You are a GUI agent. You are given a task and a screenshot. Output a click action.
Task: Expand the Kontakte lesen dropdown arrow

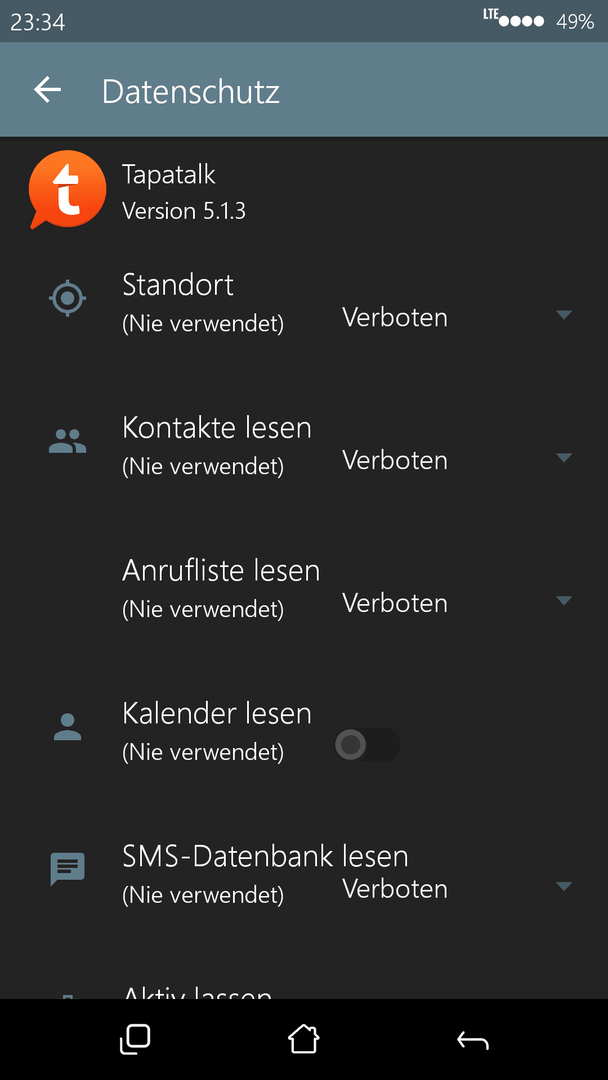click(x=564, y=457)
